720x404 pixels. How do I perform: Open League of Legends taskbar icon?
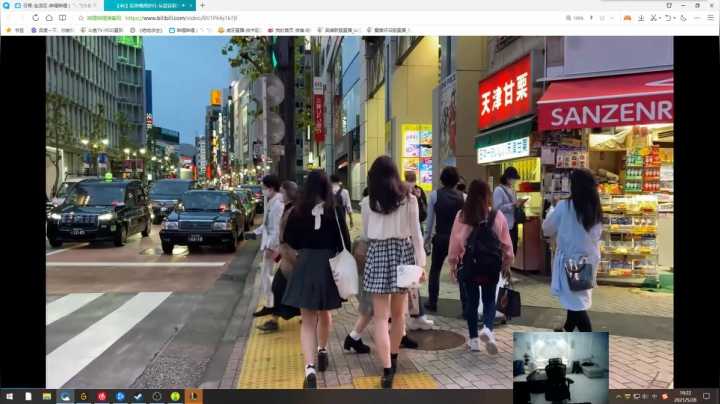[x=193, y=396]
